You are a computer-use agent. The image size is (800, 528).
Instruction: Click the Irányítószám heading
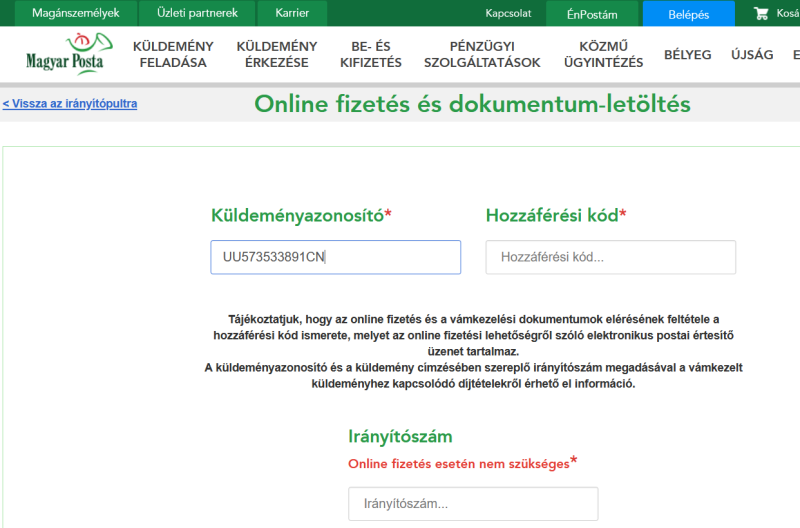point(401,437)
